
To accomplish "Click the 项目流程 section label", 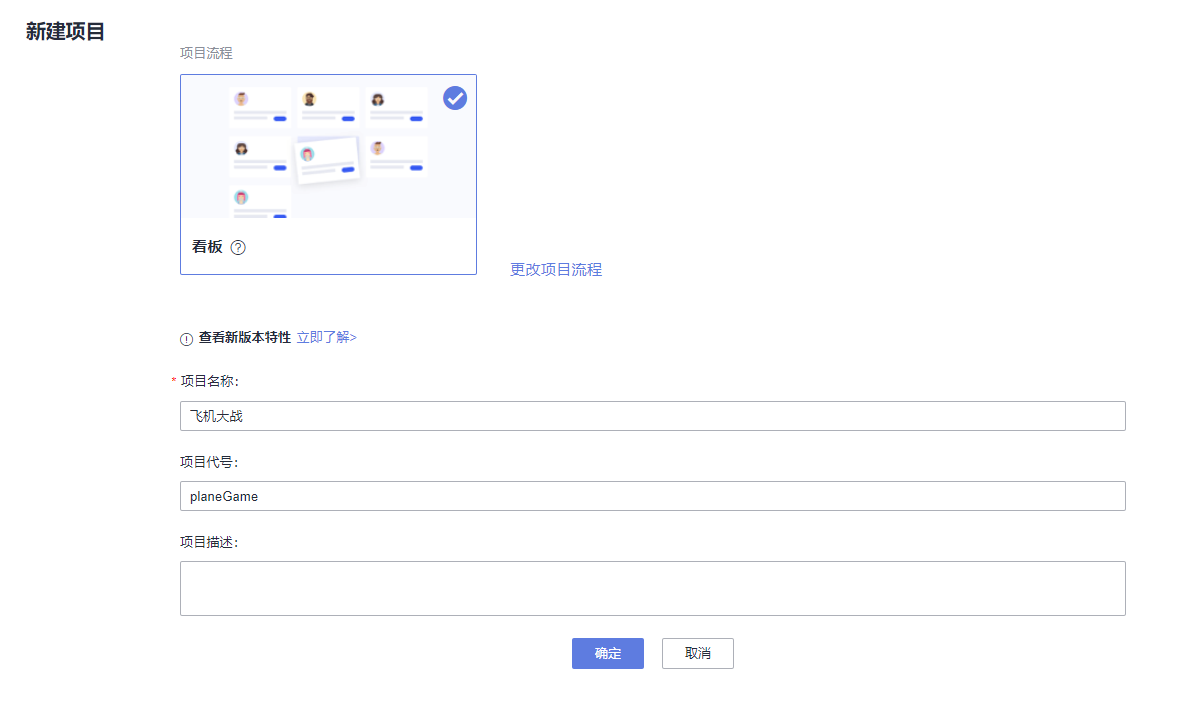I will [x=206, y=53].
